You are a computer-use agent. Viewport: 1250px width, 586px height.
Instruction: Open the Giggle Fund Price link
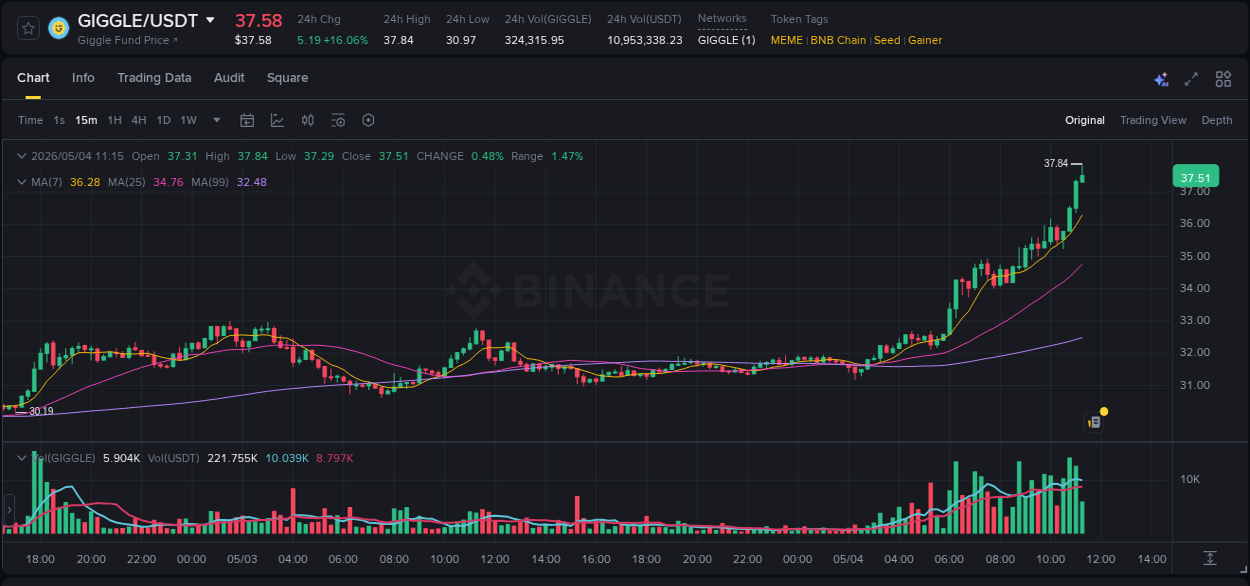(x=127, y=40)
